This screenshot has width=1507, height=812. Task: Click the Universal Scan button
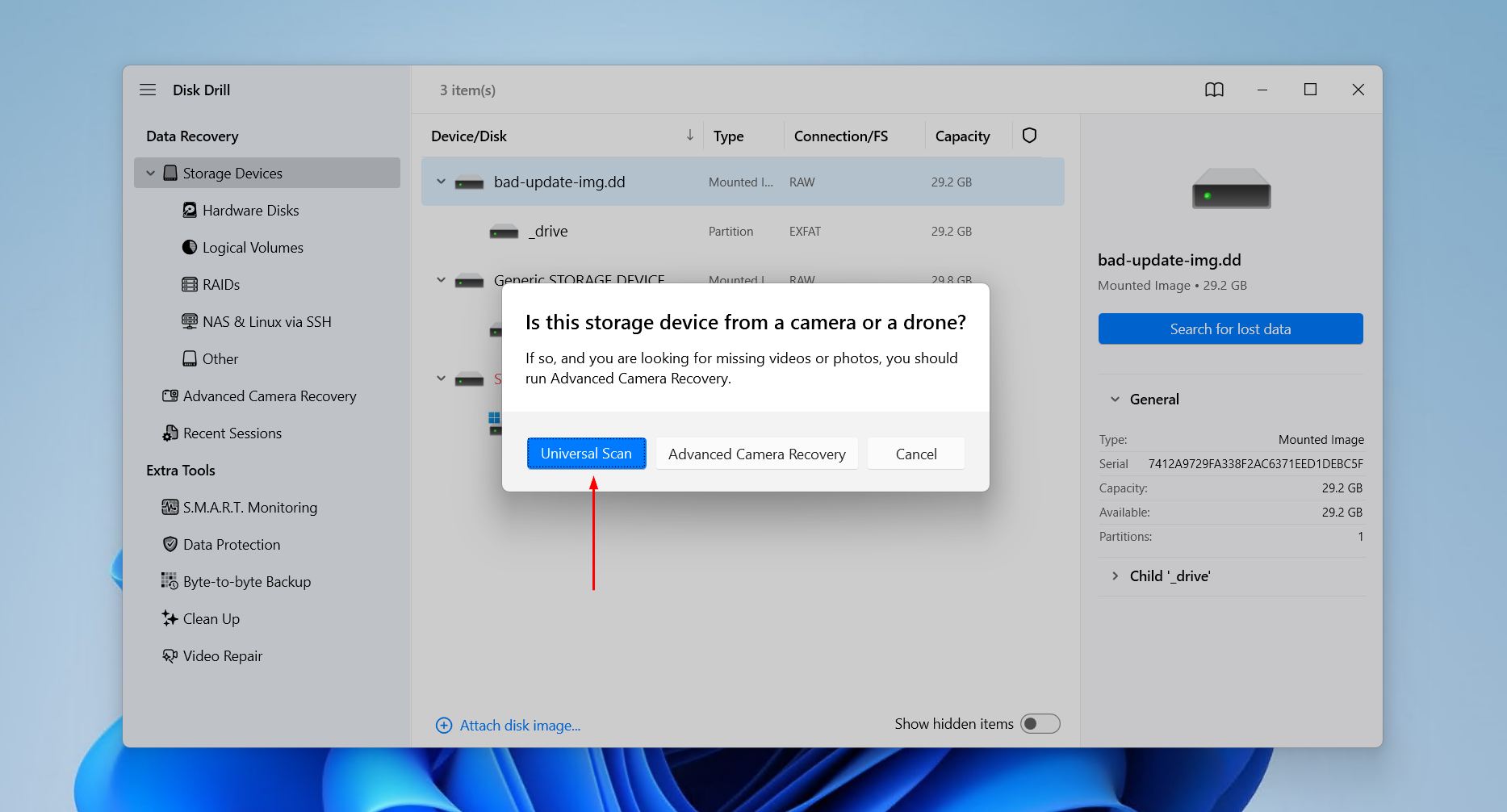point(586,454)
